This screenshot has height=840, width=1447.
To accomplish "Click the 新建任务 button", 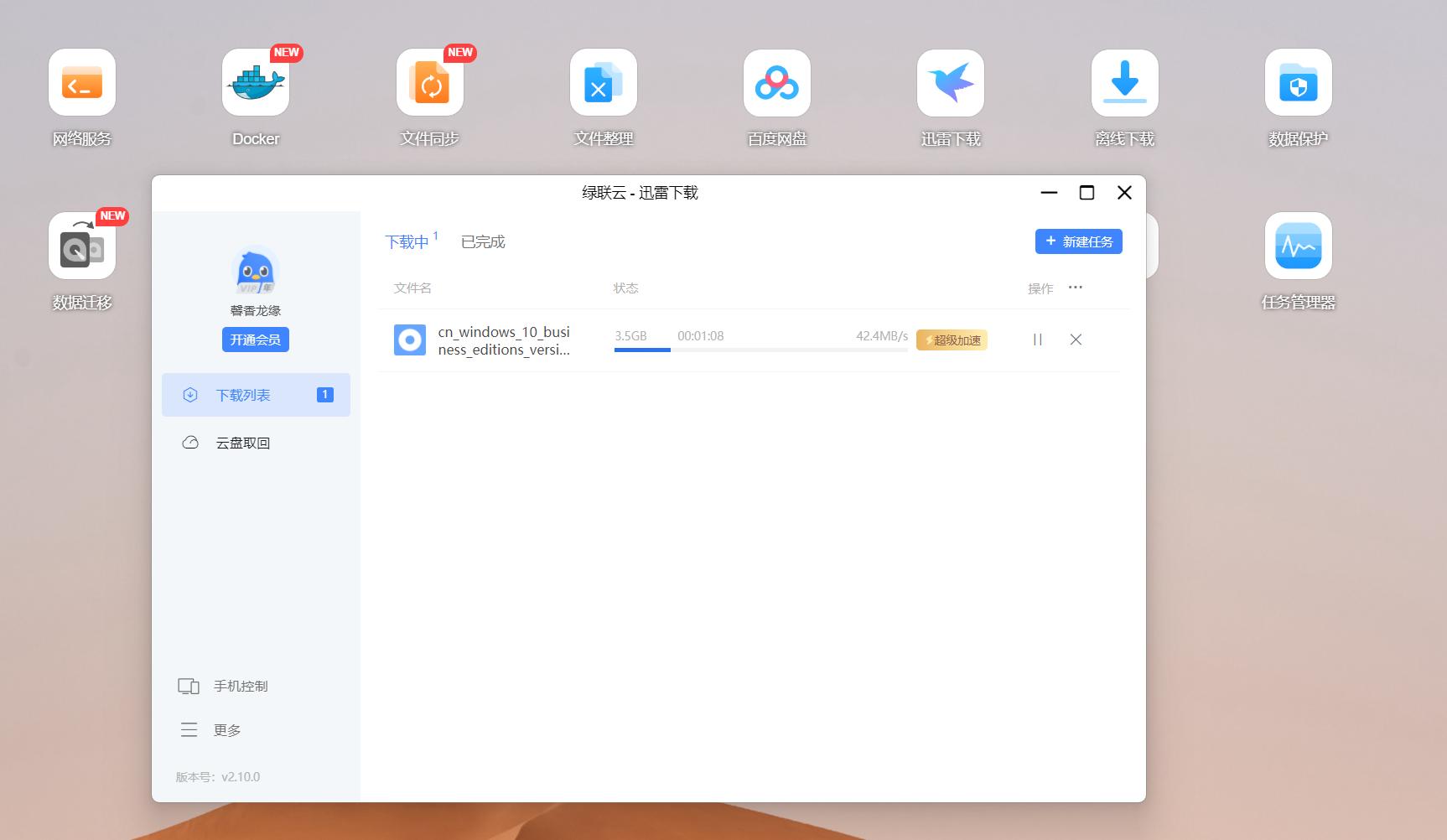I will 1079,241.
